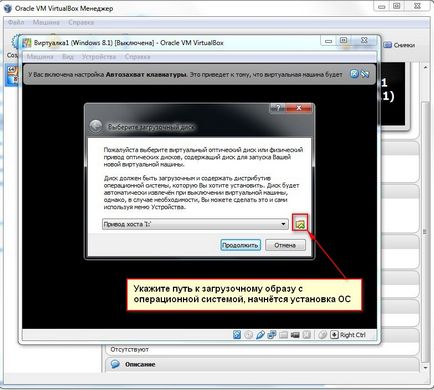Click the VM window title bar icon

[27, 43]
